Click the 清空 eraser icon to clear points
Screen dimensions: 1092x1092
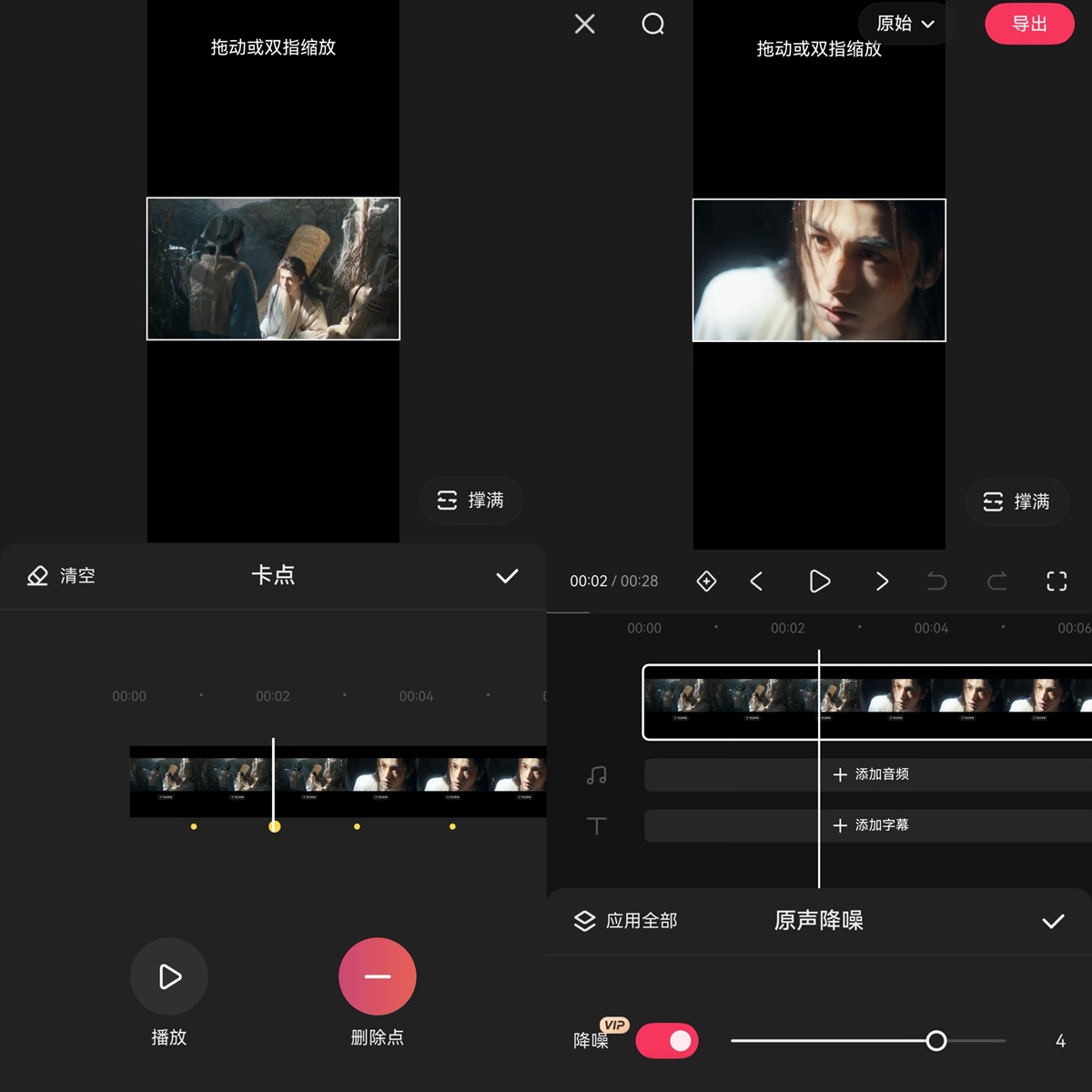[x=38, y=575]
